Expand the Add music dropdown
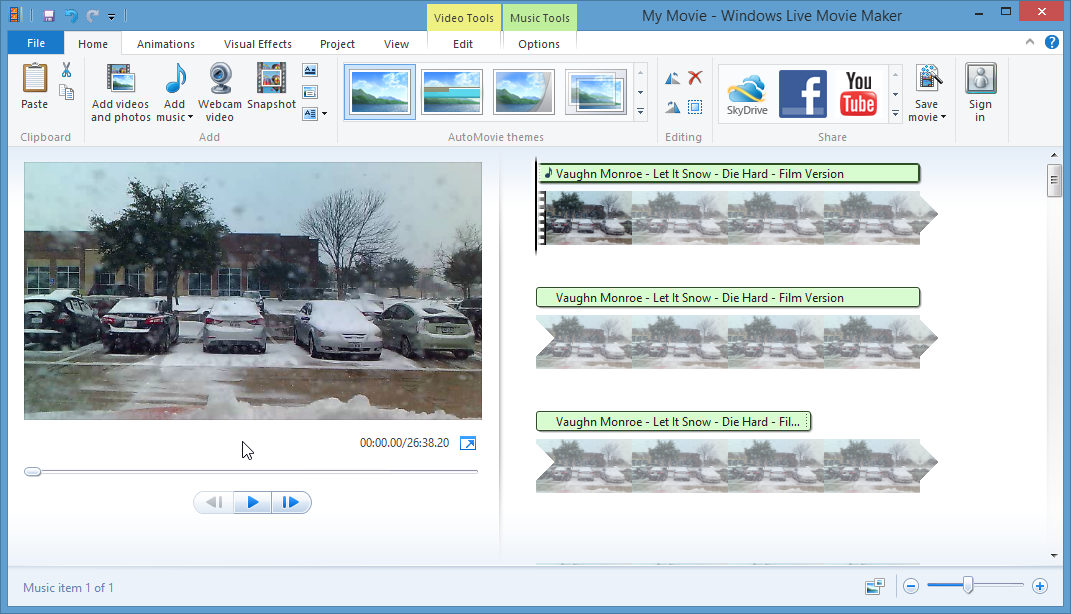1071x614 pixels. 175,117
